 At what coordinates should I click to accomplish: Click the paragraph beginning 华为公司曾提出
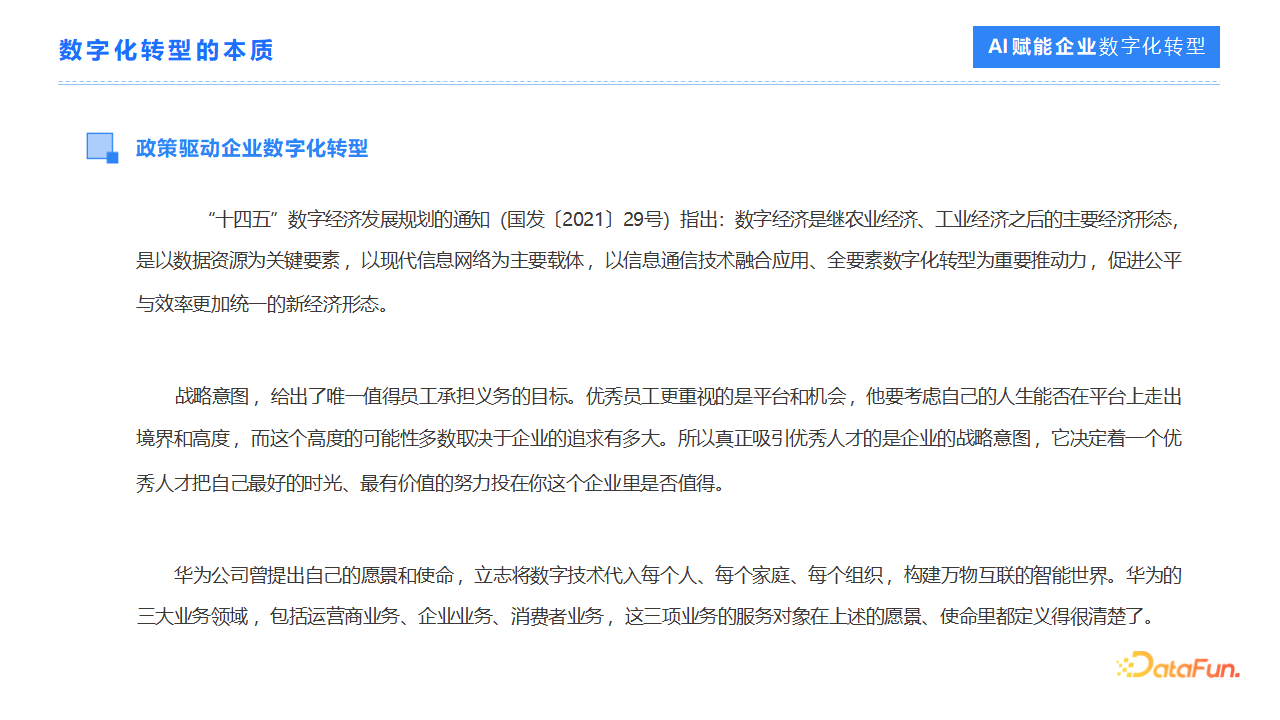coord(659,596)
